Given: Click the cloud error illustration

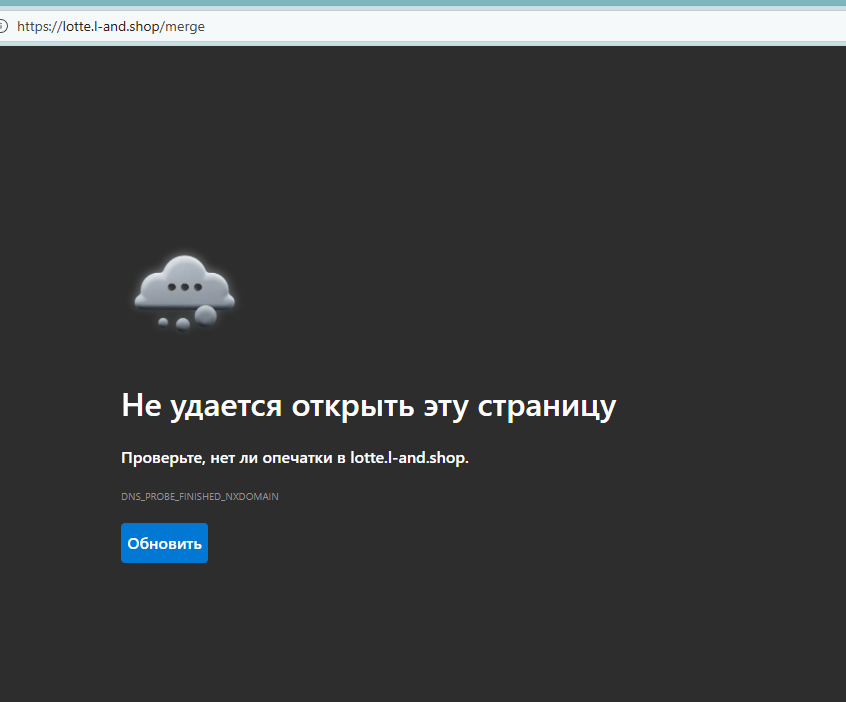Looking at the screenshot, I should pyautogui.click(x=185, y=293).
